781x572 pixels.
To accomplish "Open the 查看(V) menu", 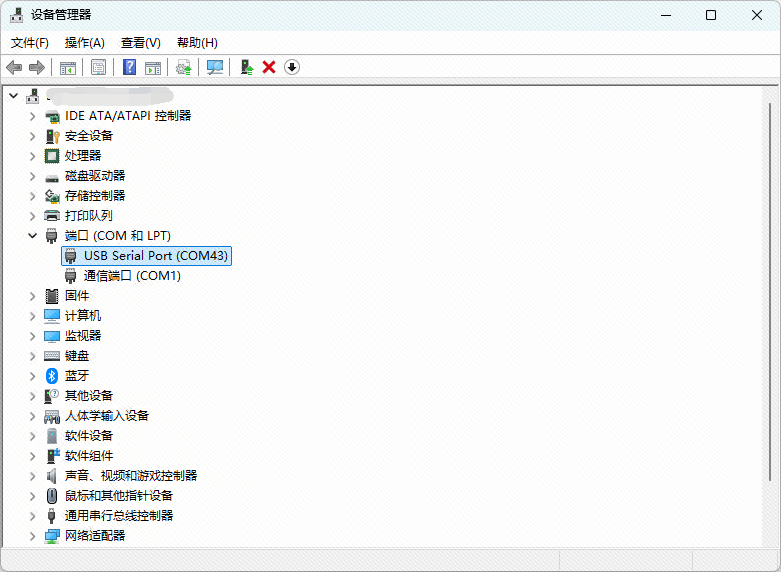I will [x=140, y=43].
